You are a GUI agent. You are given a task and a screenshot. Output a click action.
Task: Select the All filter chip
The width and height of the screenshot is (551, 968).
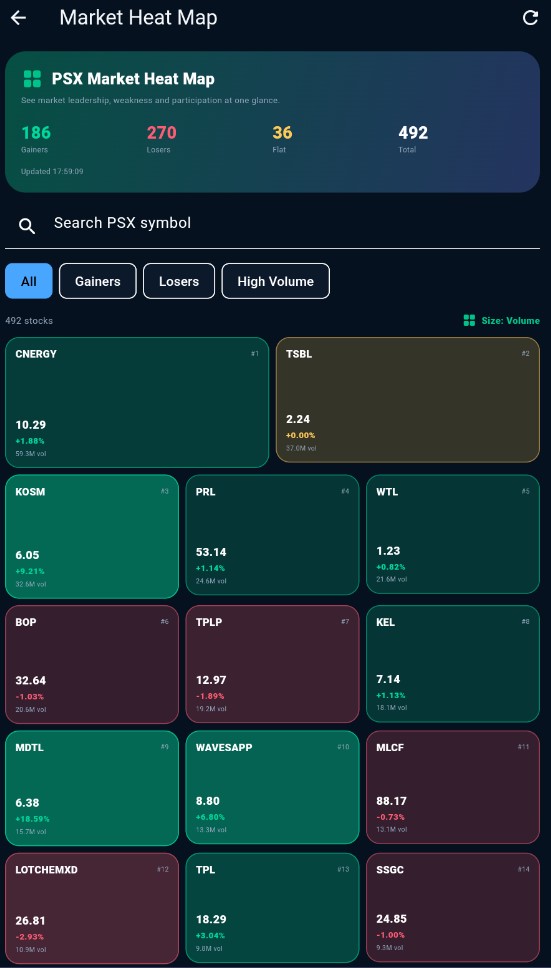[28, 282]
